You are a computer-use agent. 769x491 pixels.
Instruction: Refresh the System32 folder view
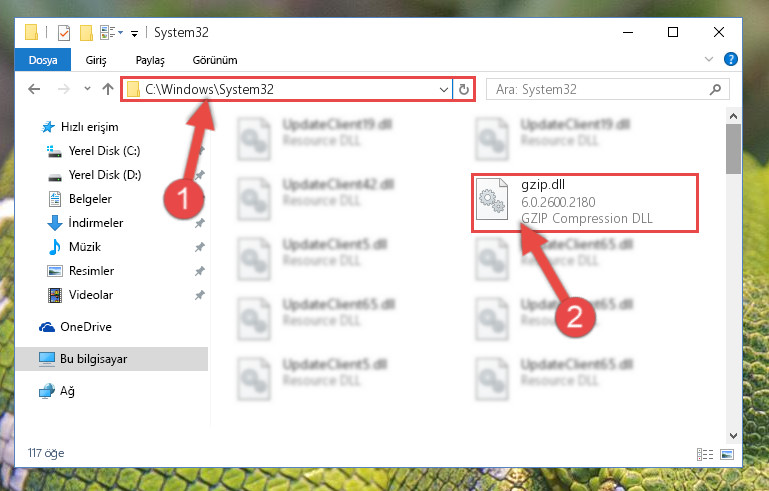tap(463, 89)
